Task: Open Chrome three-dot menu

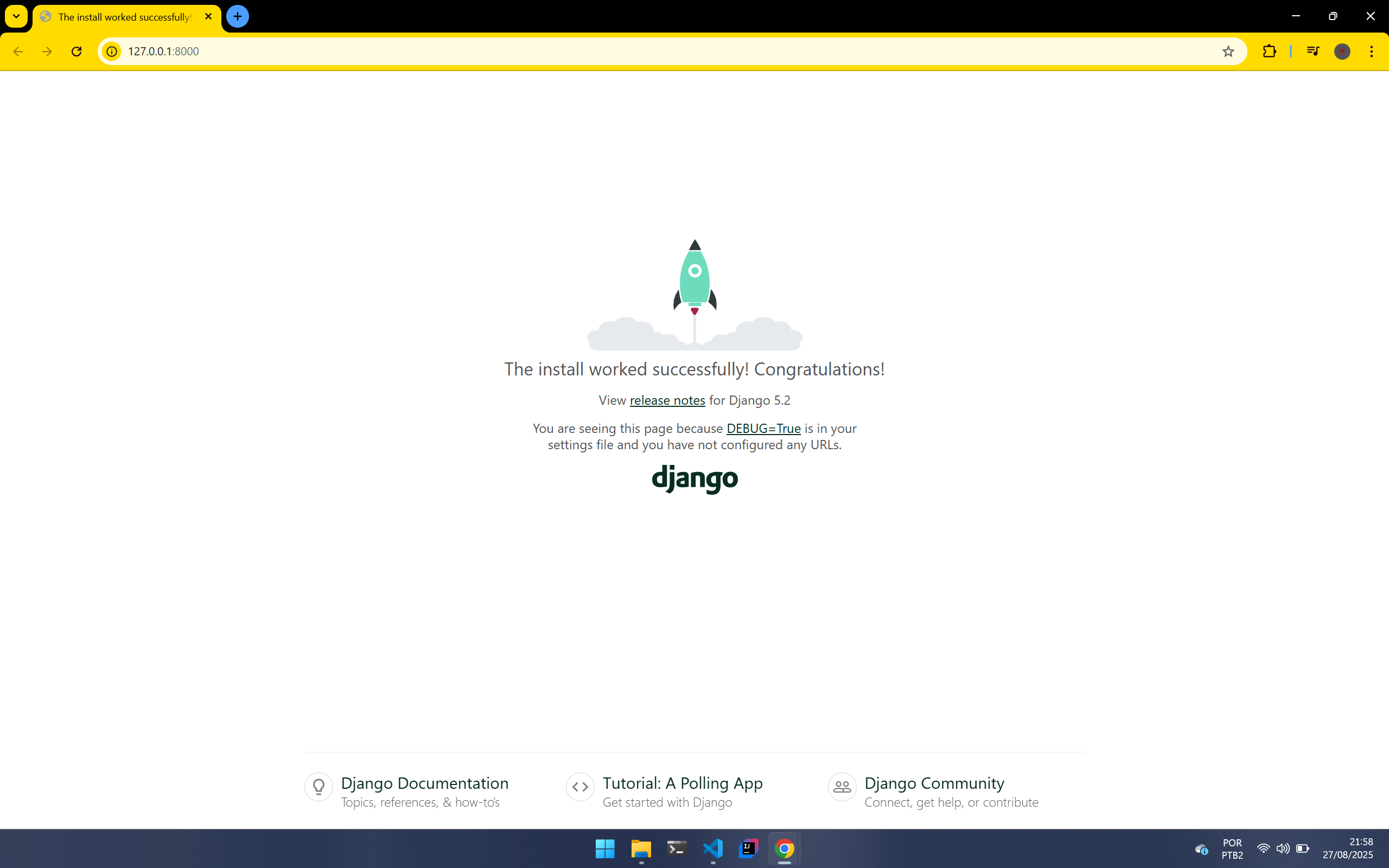Action: (1371, 52)
